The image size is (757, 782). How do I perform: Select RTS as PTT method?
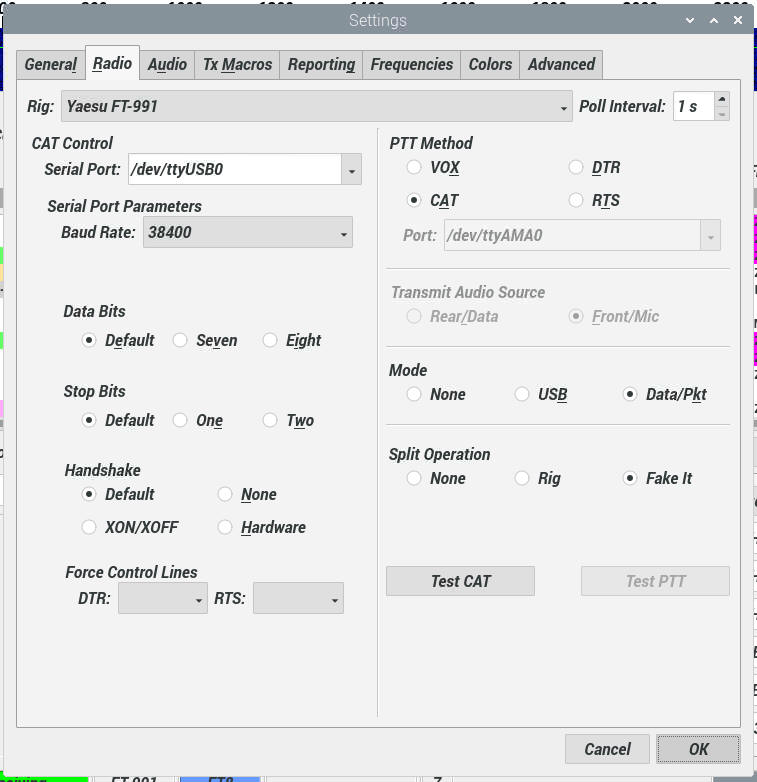576,201
